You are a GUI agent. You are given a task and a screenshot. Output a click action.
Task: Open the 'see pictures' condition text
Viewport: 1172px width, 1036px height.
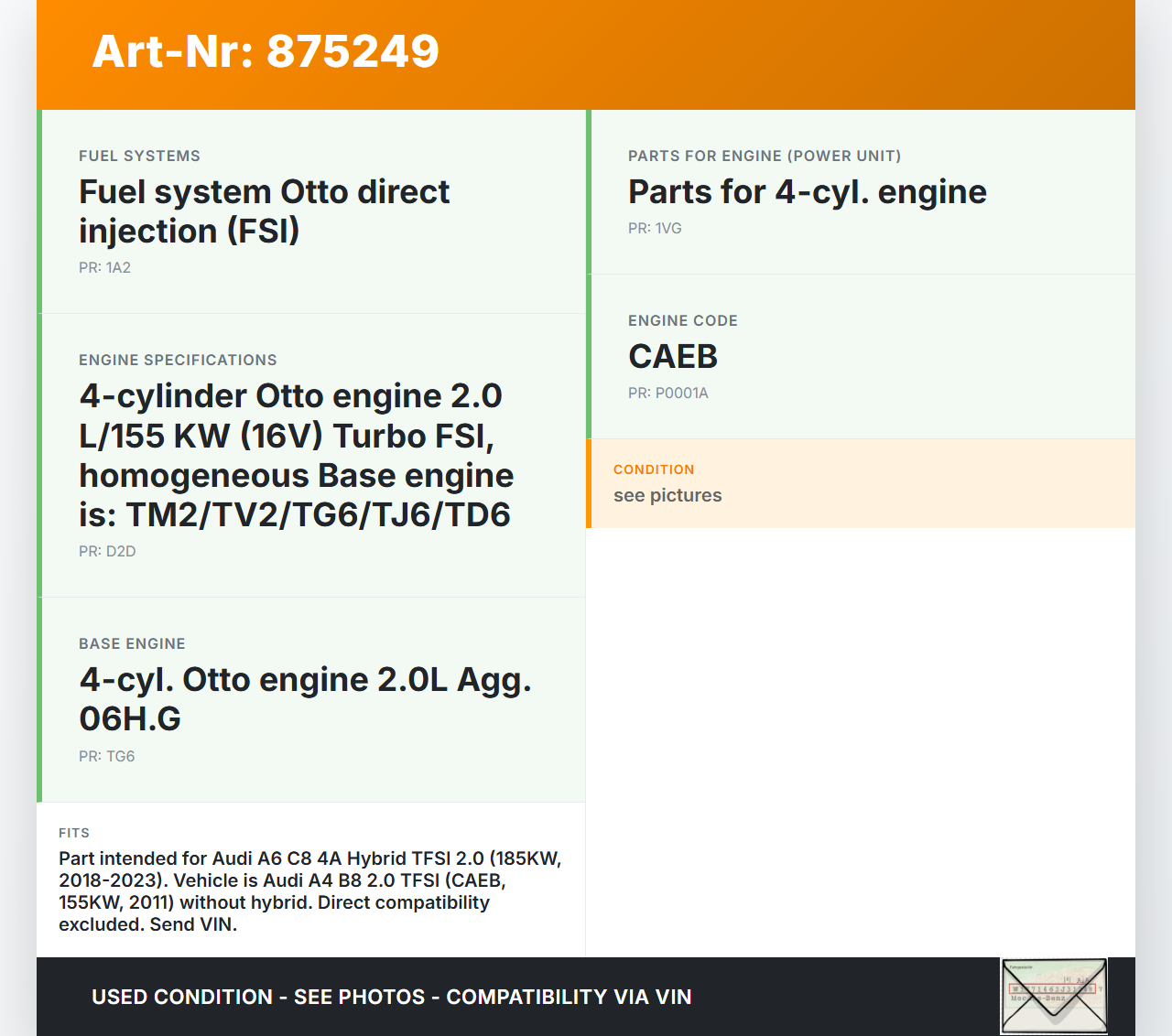coord(667,496)
